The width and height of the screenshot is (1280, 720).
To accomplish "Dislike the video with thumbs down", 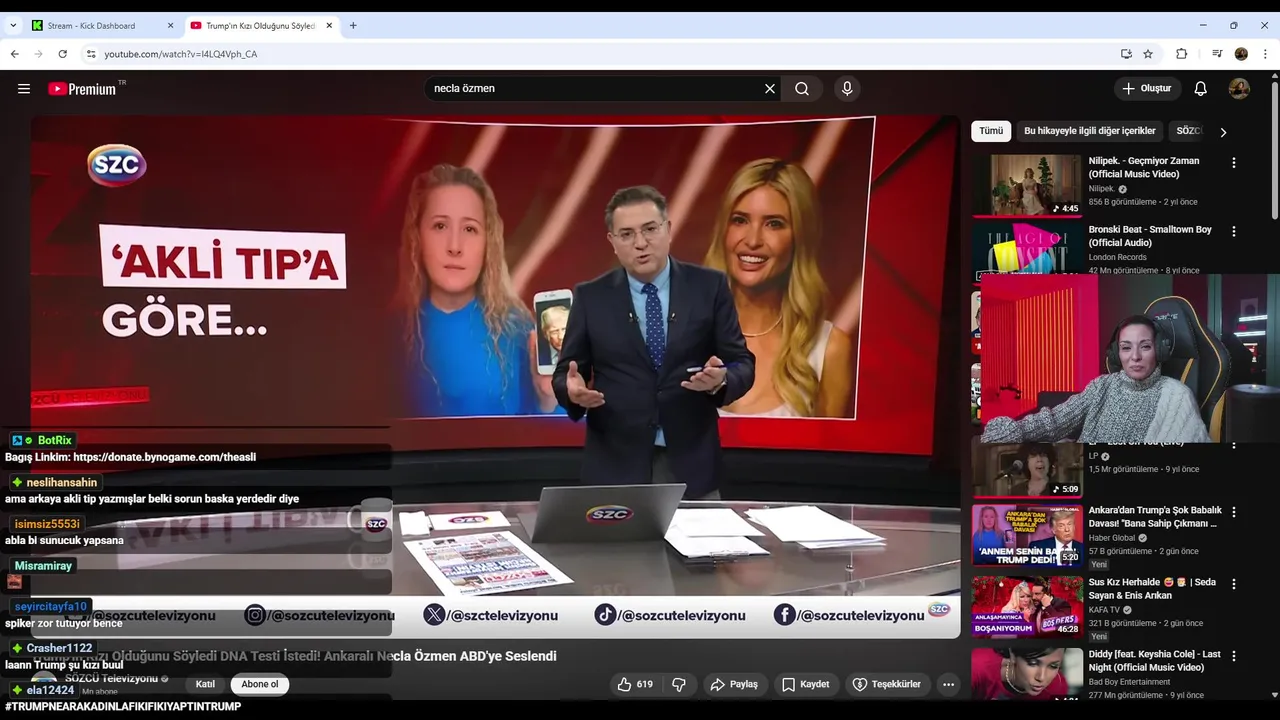I will [x=679, y=684].
